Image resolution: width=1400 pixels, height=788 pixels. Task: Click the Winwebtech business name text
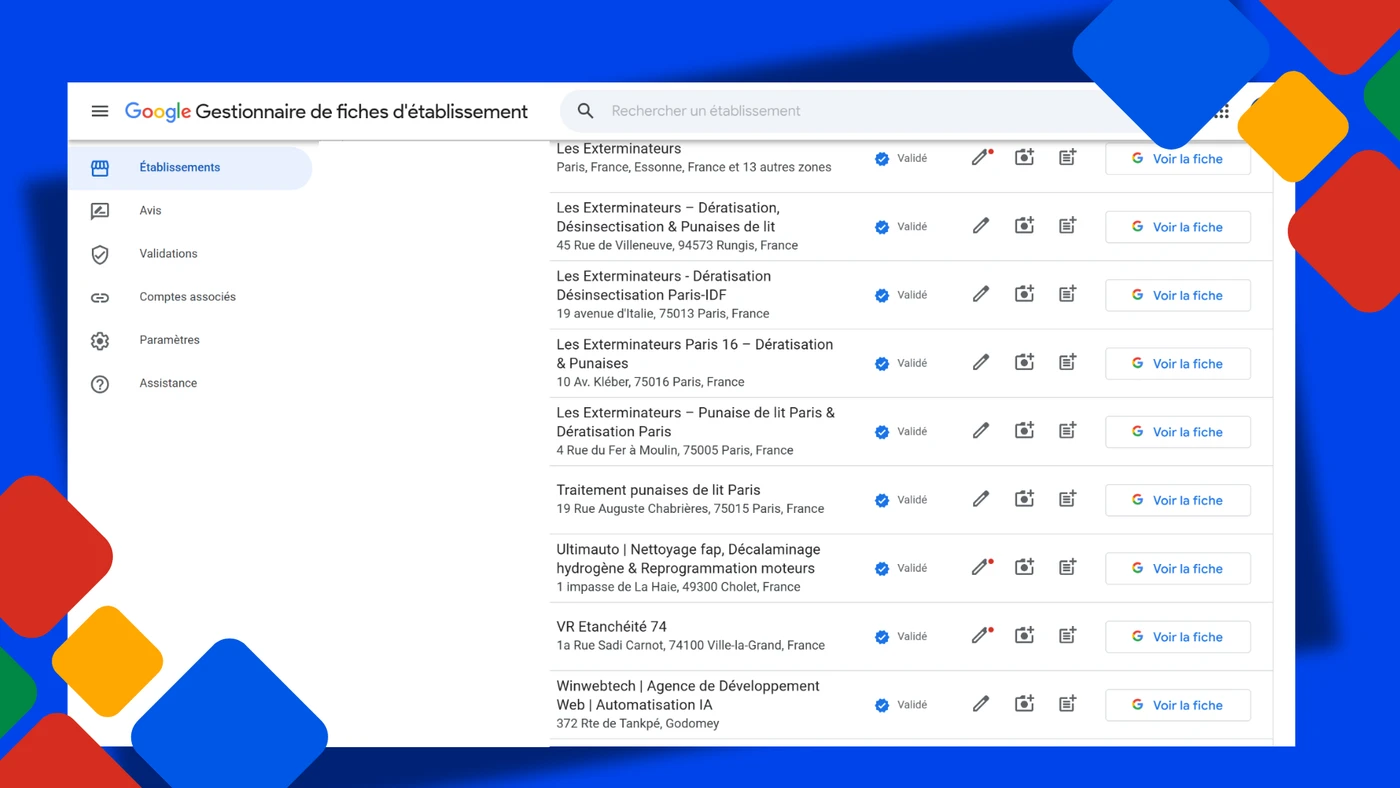pos(688,695)
